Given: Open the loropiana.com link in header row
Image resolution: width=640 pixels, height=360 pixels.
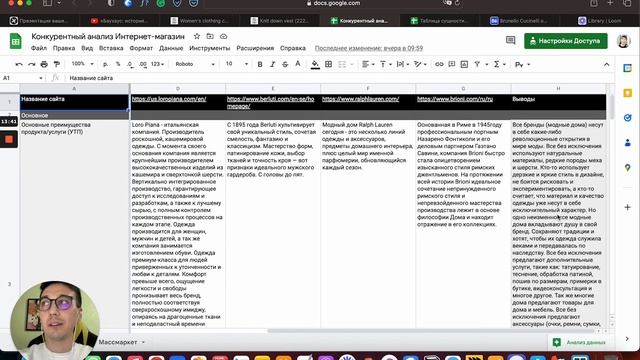Looking at the screenshot, I should (x=169, y=99).
